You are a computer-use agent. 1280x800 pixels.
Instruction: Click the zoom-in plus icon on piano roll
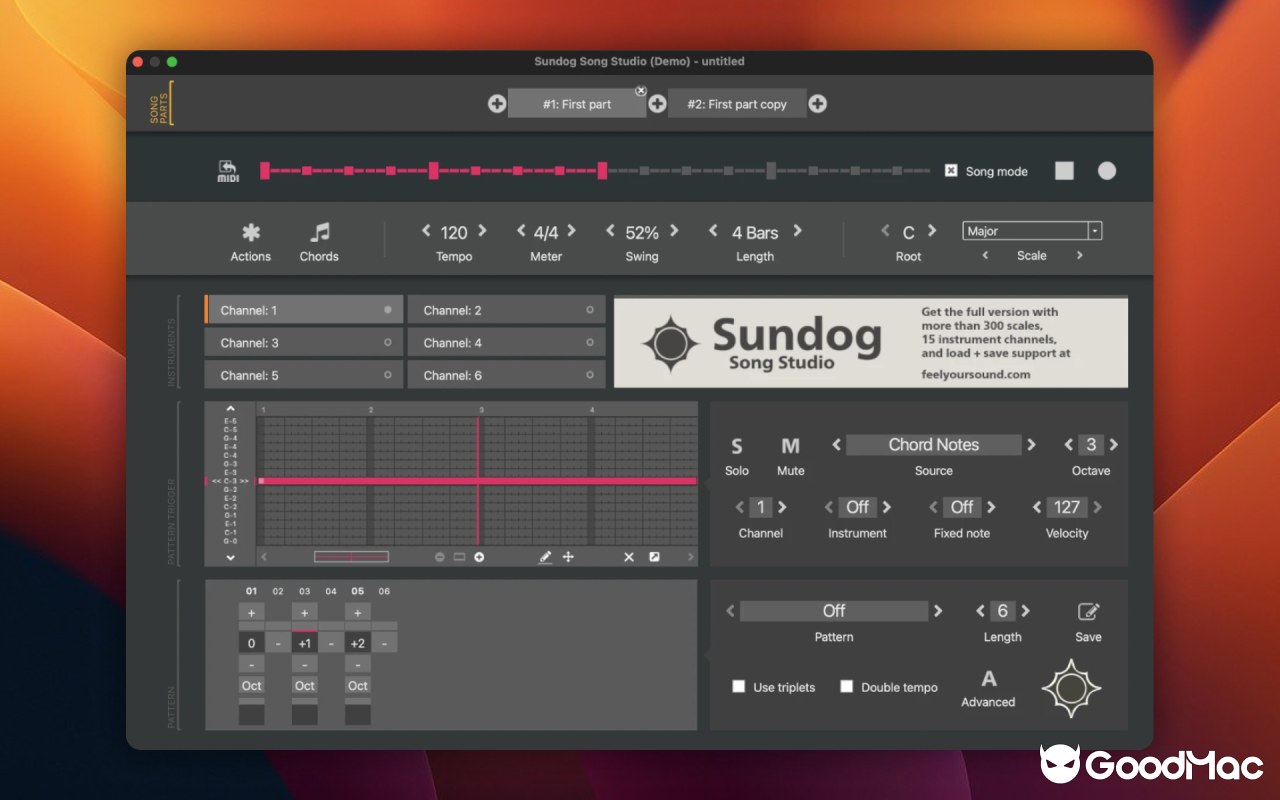click(x=477, y=557)
